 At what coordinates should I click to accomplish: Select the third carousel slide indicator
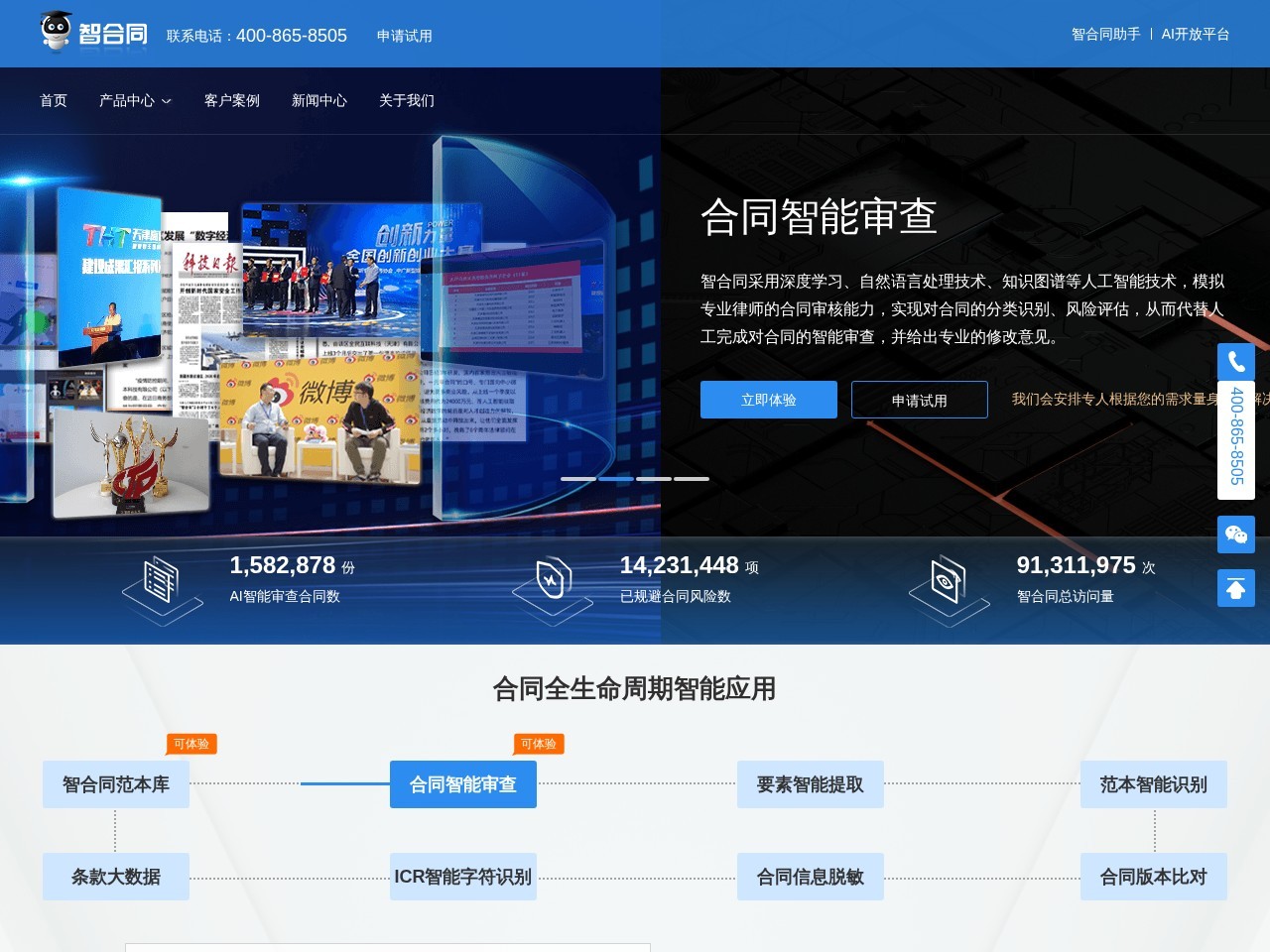pos(654,479)
